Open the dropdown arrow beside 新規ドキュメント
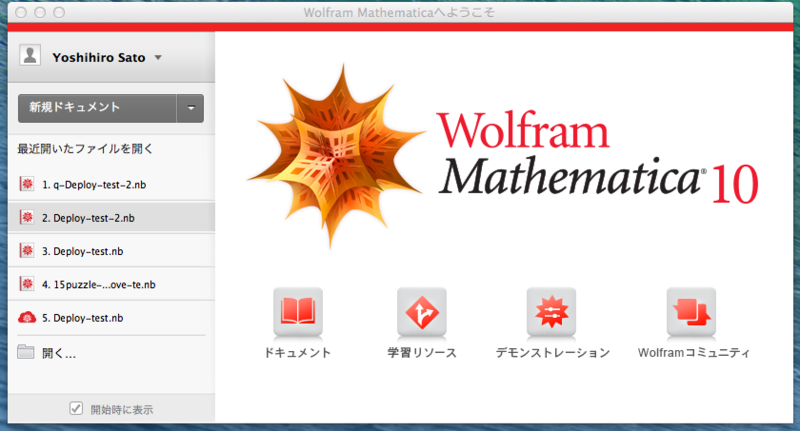The width and height of the screenshot is (800, 431). tap(191, 108)
